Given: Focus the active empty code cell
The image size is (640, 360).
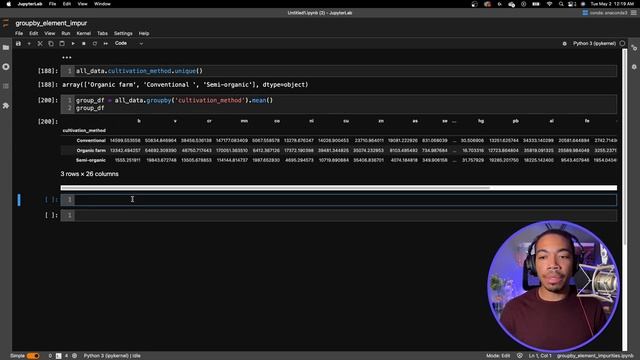Looking at the screenshot, I should click(339, 200).
